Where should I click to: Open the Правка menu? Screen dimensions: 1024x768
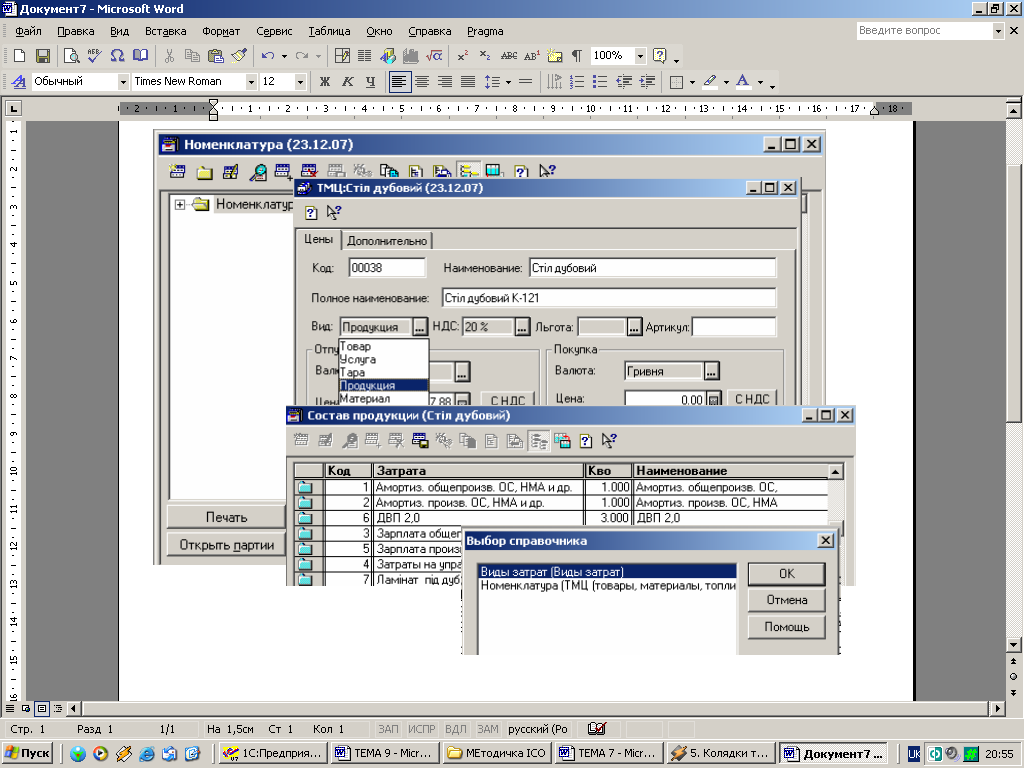pyautogui.click(x=76, y=31)
